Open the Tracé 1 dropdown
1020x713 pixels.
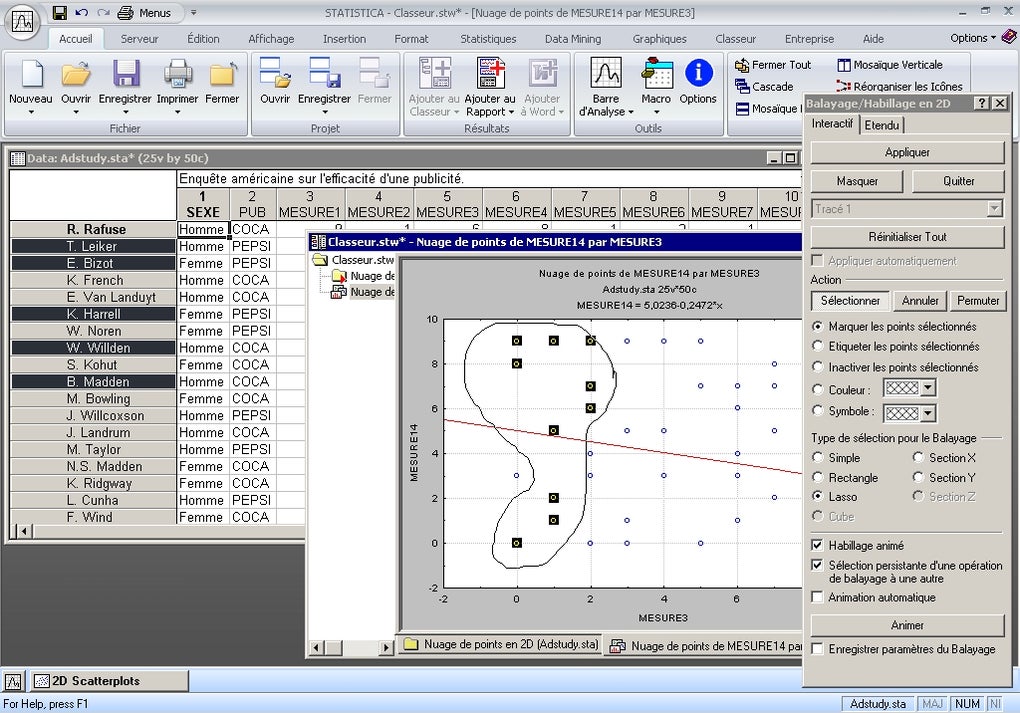(x=994, y=209)
